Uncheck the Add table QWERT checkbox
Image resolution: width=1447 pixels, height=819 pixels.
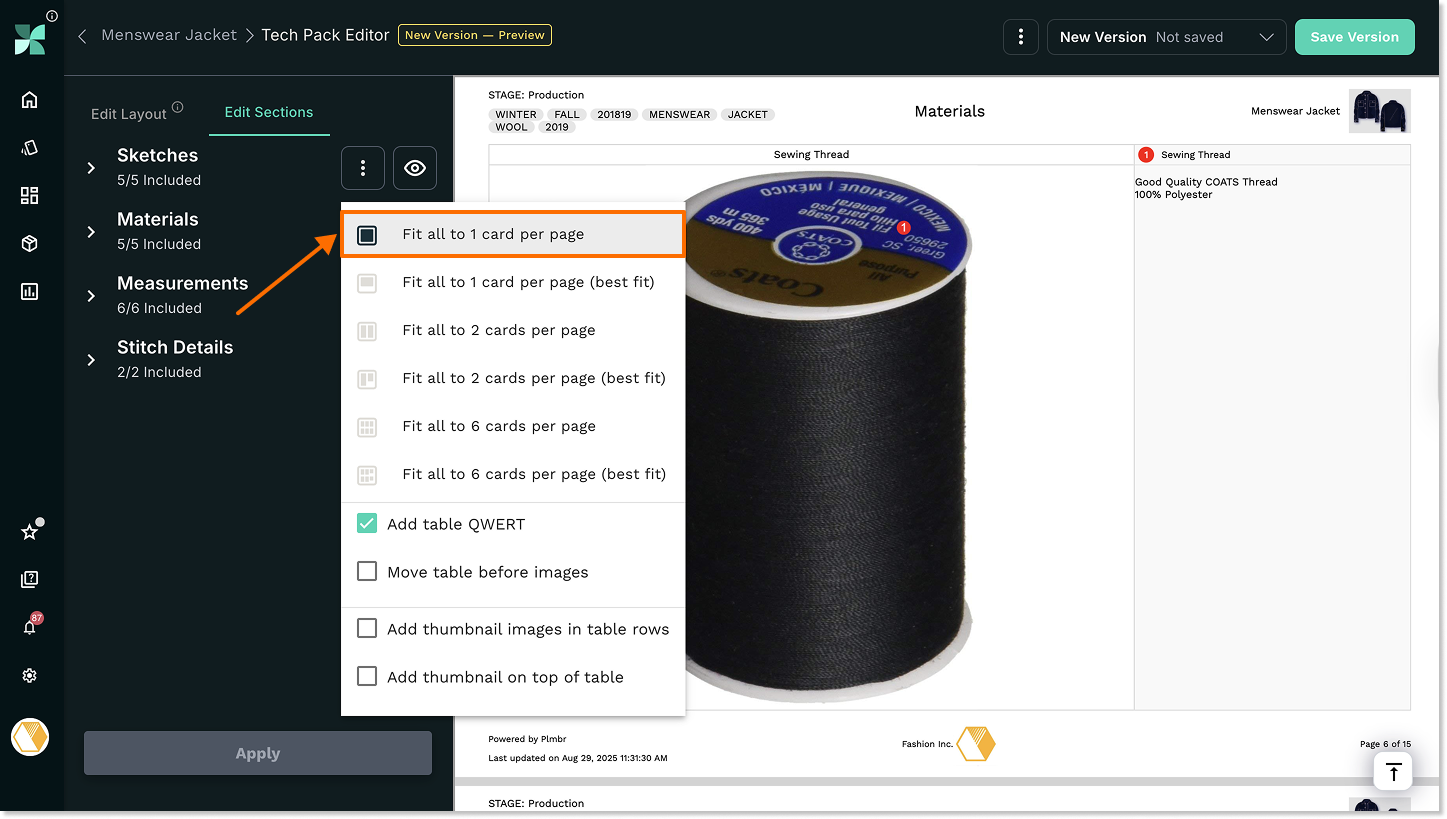coord(367,524)
